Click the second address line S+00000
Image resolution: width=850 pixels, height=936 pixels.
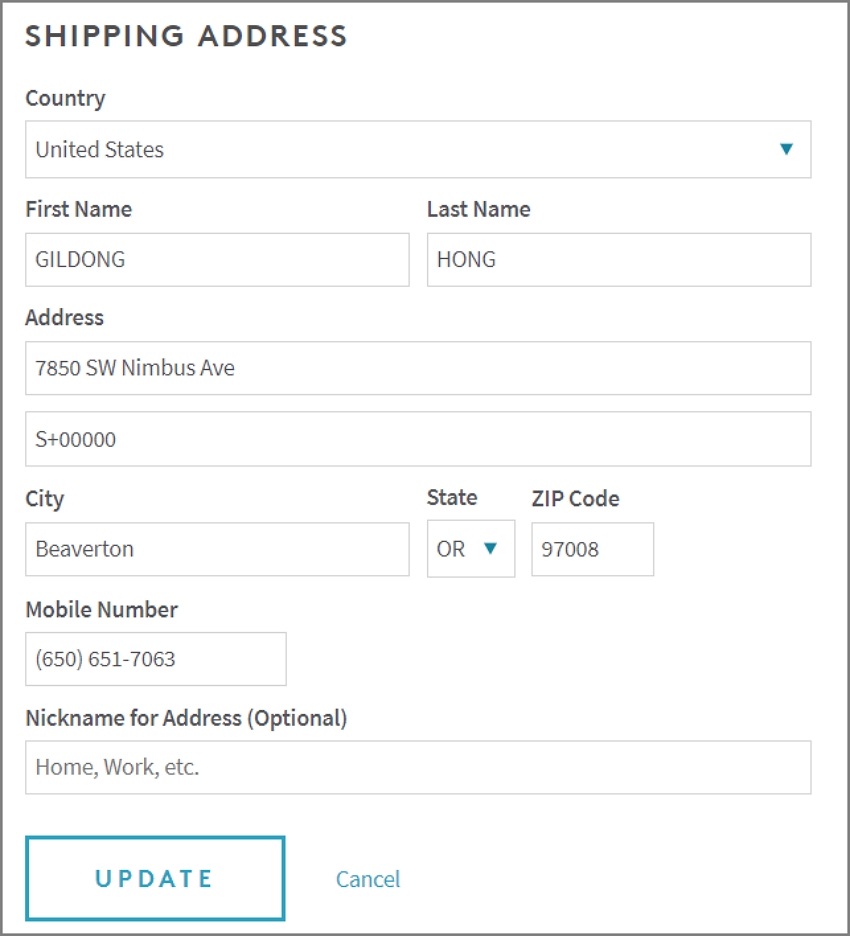[x=418, y=439]
